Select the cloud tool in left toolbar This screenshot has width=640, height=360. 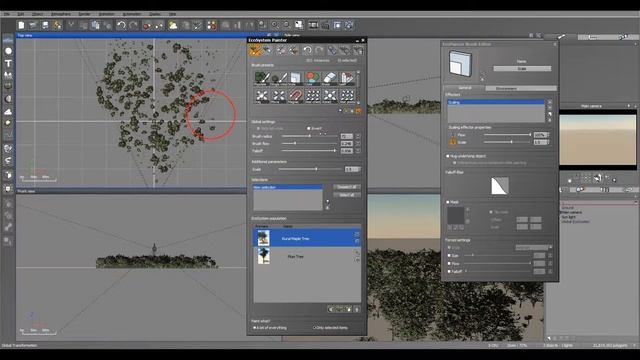point(8,111)
